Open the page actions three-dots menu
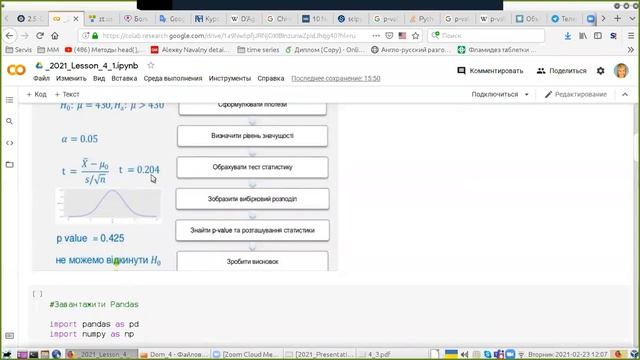The height and width of the screenshot is (360, 640). pyautogui.click(x=376, y=36)
